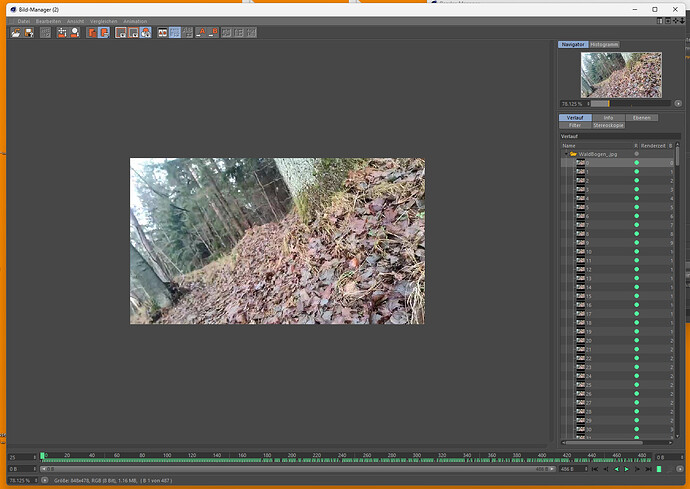Viewport: 690px width, 489px height.
Task: Click the first grayed icon after B
Action: coord(226,33)
